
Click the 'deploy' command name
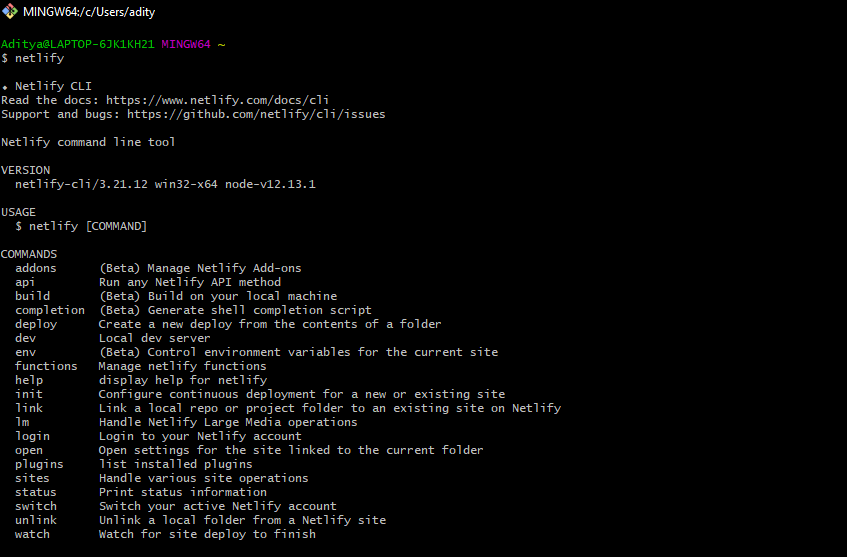click(36, 324)
